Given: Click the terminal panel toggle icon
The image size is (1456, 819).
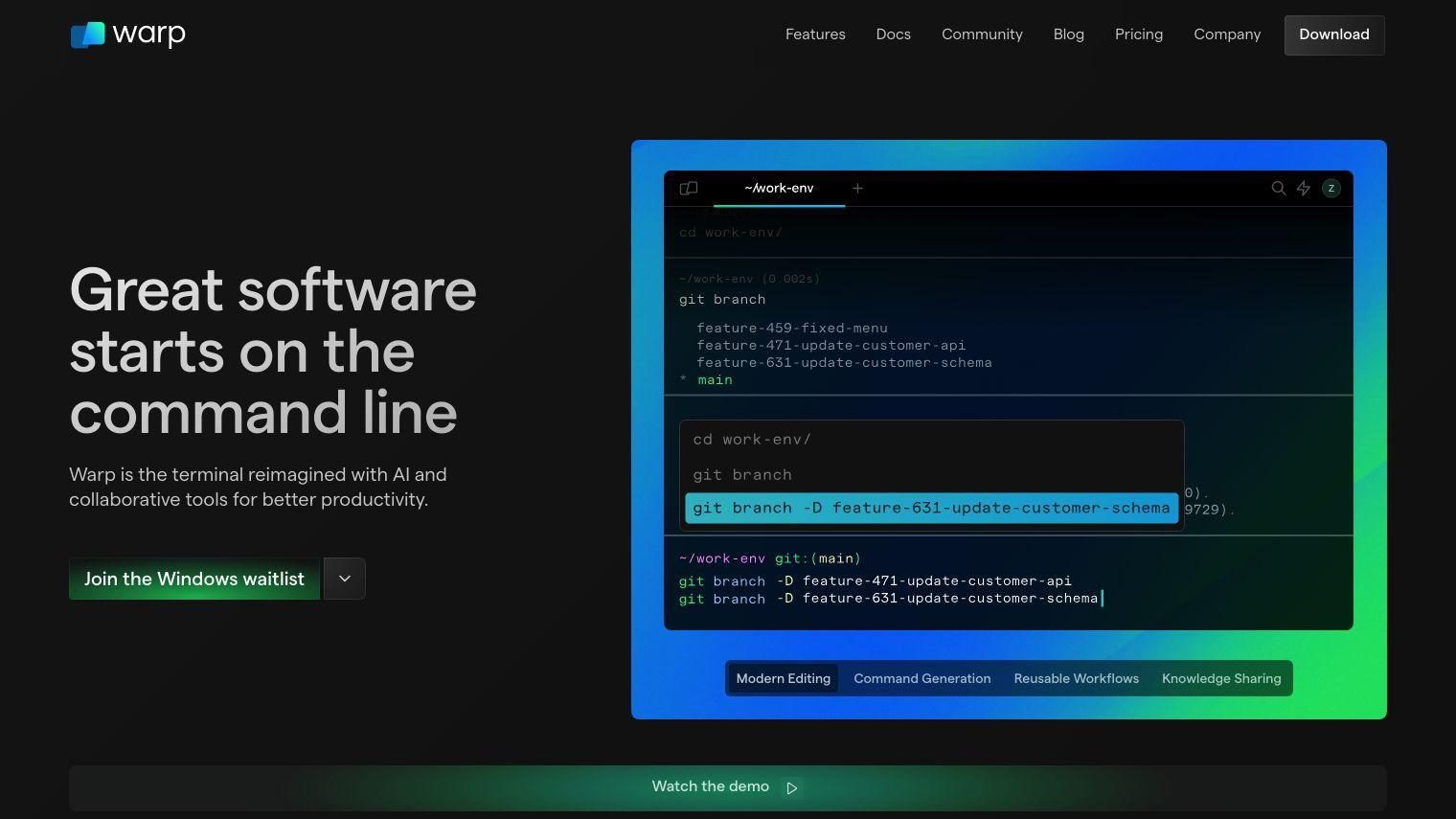Looking at the screenshot, I should (688, 189).
